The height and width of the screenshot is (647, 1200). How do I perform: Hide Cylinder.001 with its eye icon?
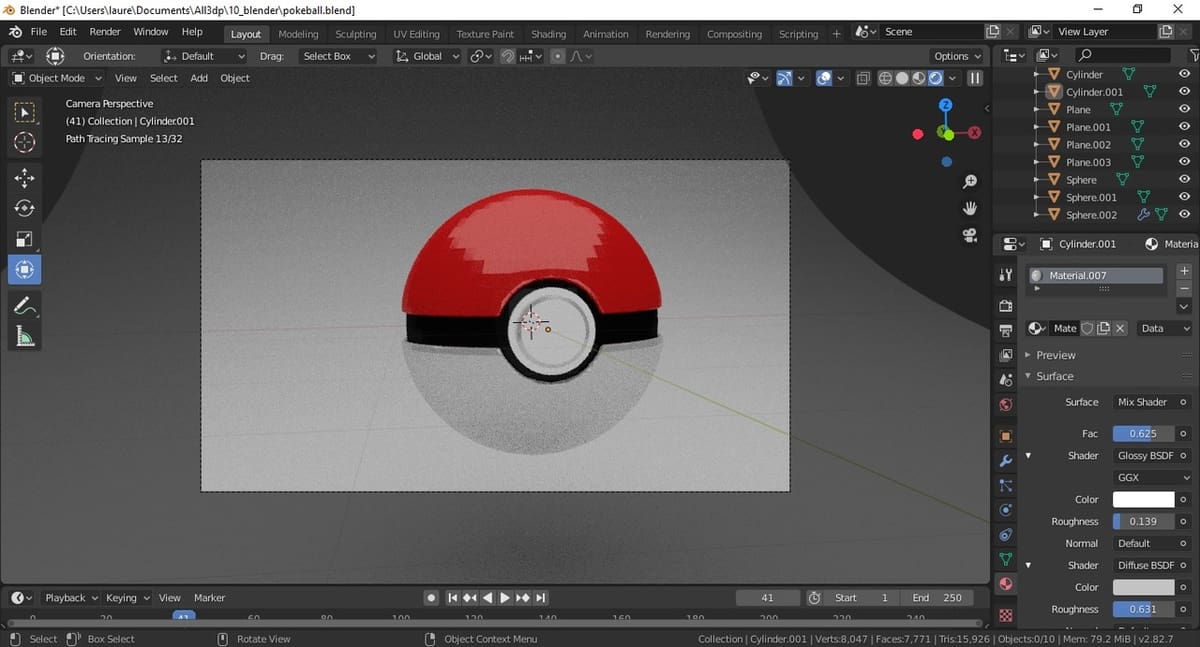[x=1184, y=92]
